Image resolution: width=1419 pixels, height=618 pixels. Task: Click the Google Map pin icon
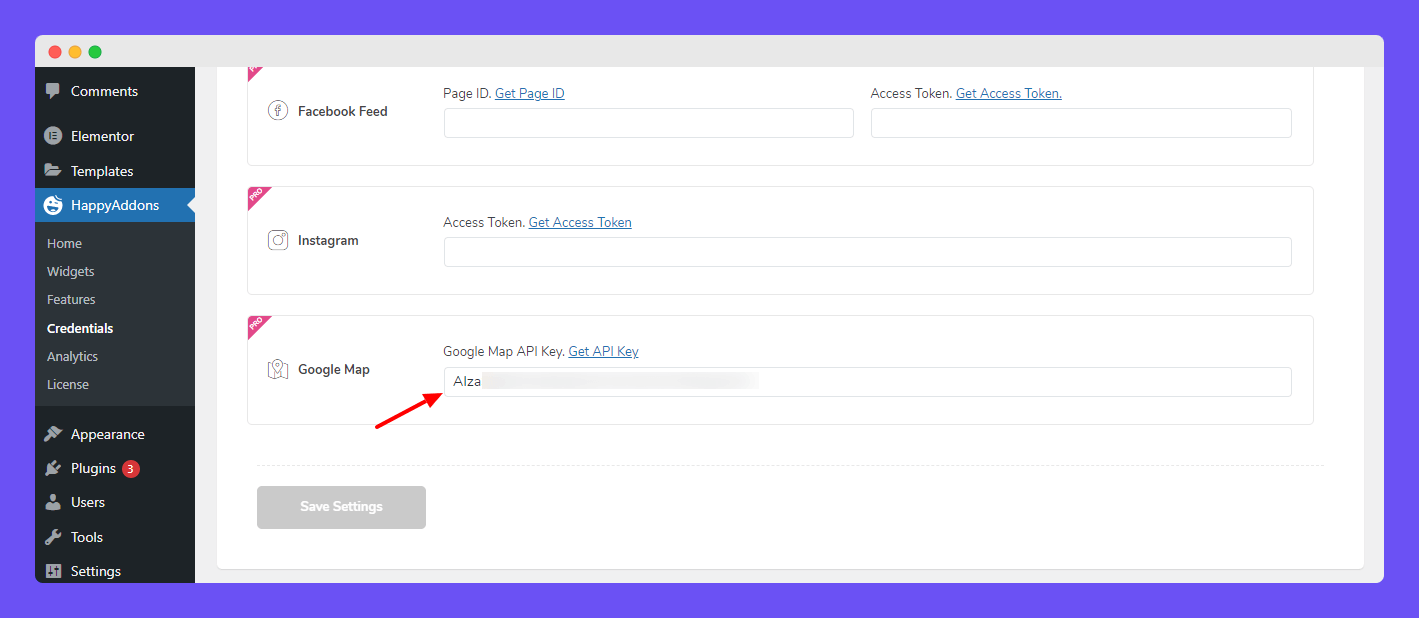point(278,369)
